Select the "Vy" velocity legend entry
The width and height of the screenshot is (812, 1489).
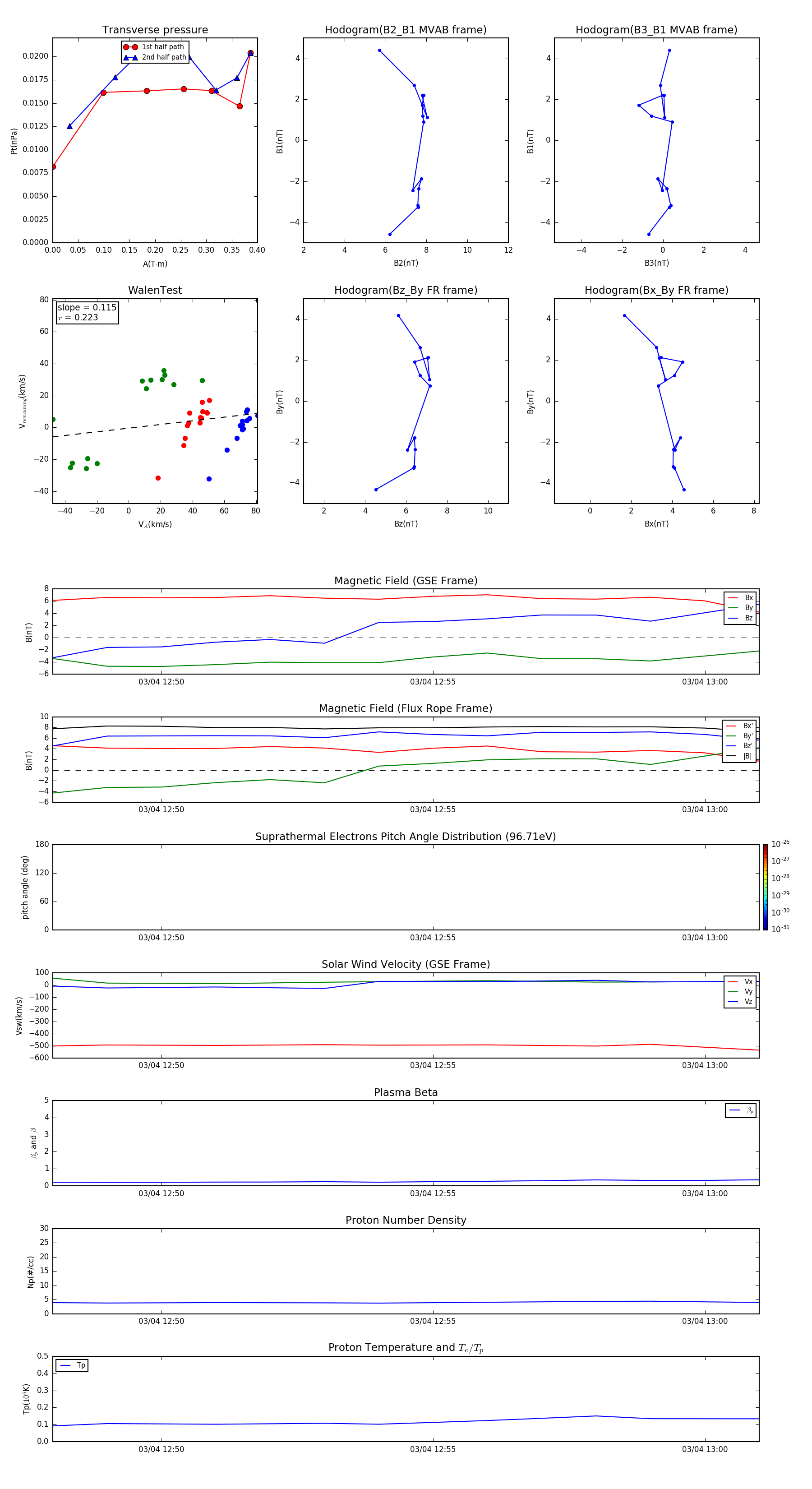click(741, 991)
